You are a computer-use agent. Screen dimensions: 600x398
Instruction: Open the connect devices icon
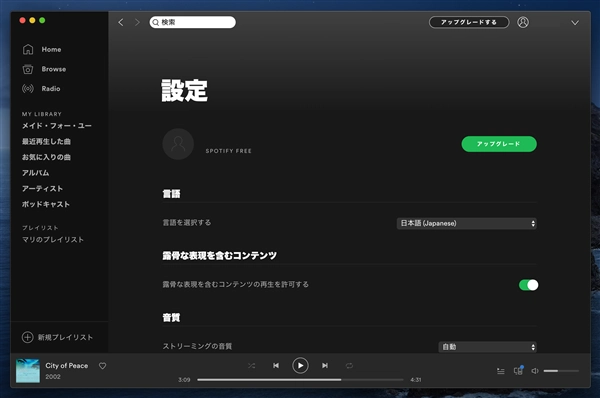click(518, 370)
